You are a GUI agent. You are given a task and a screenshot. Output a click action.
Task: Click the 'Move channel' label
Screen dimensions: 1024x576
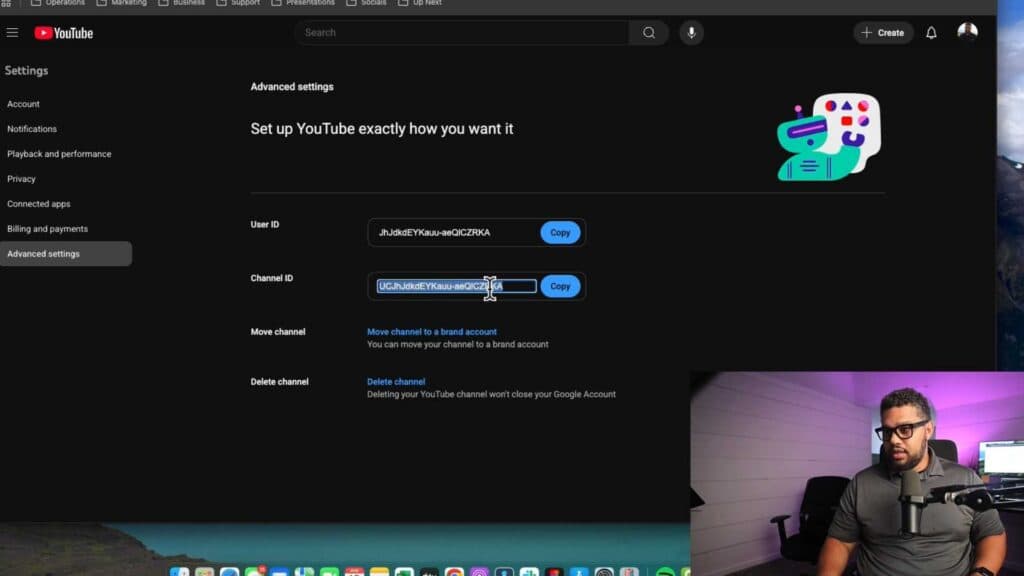[278, 332]
